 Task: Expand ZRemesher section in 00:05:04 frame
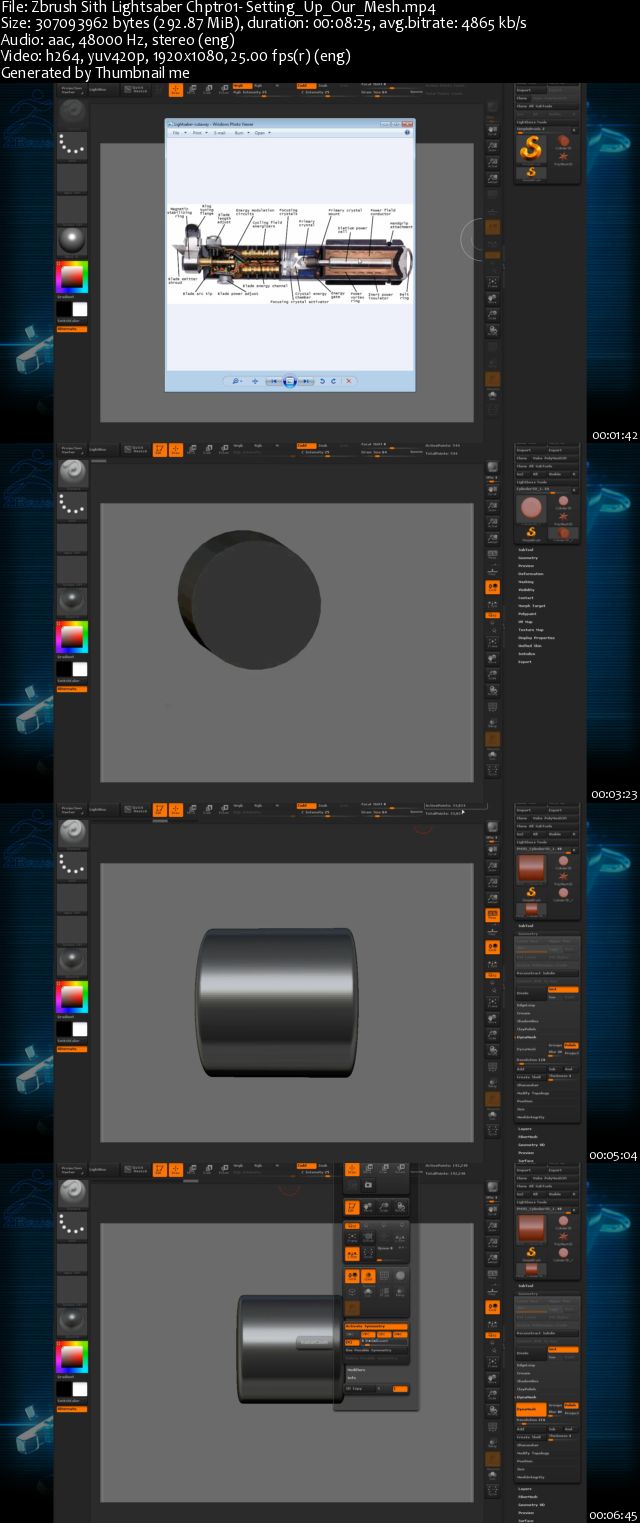528,1085
